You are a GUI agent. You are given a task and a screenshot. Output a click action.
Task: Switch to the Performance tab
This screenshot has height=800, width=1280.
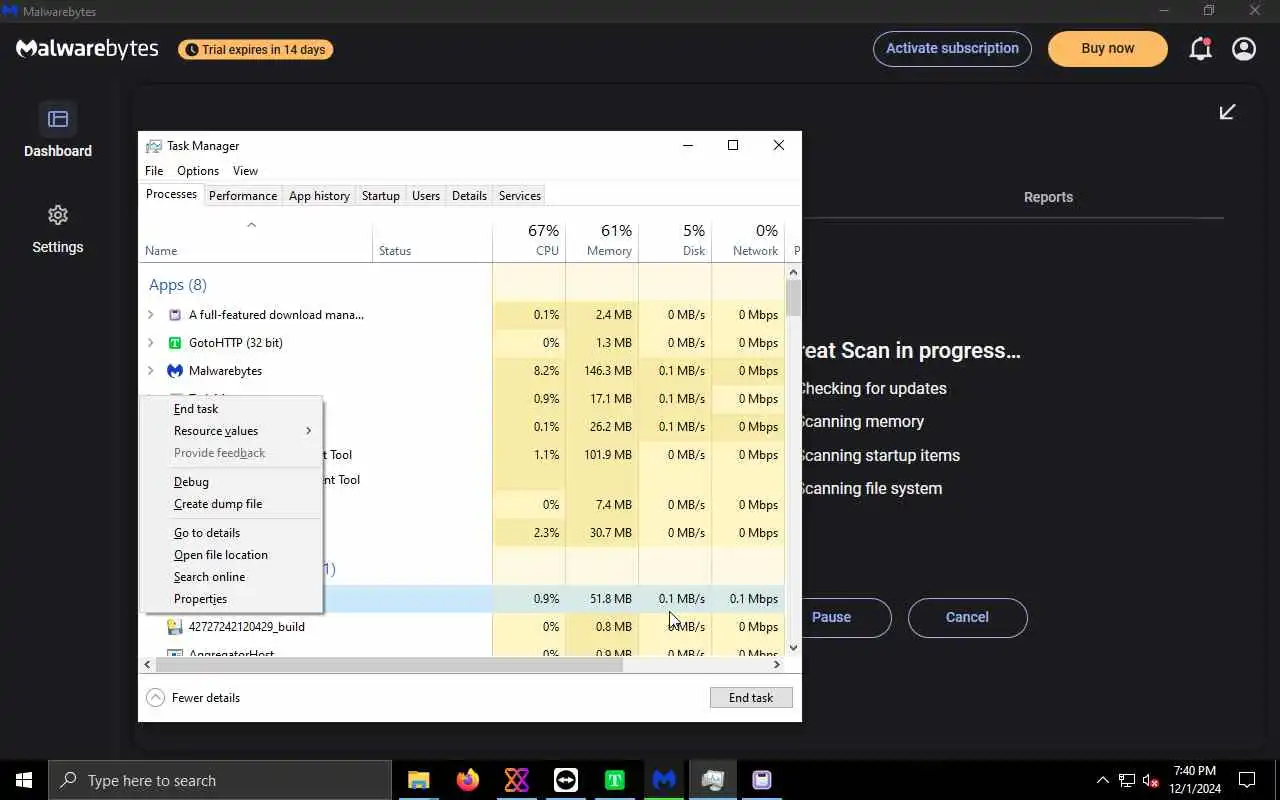pos(243,196)
